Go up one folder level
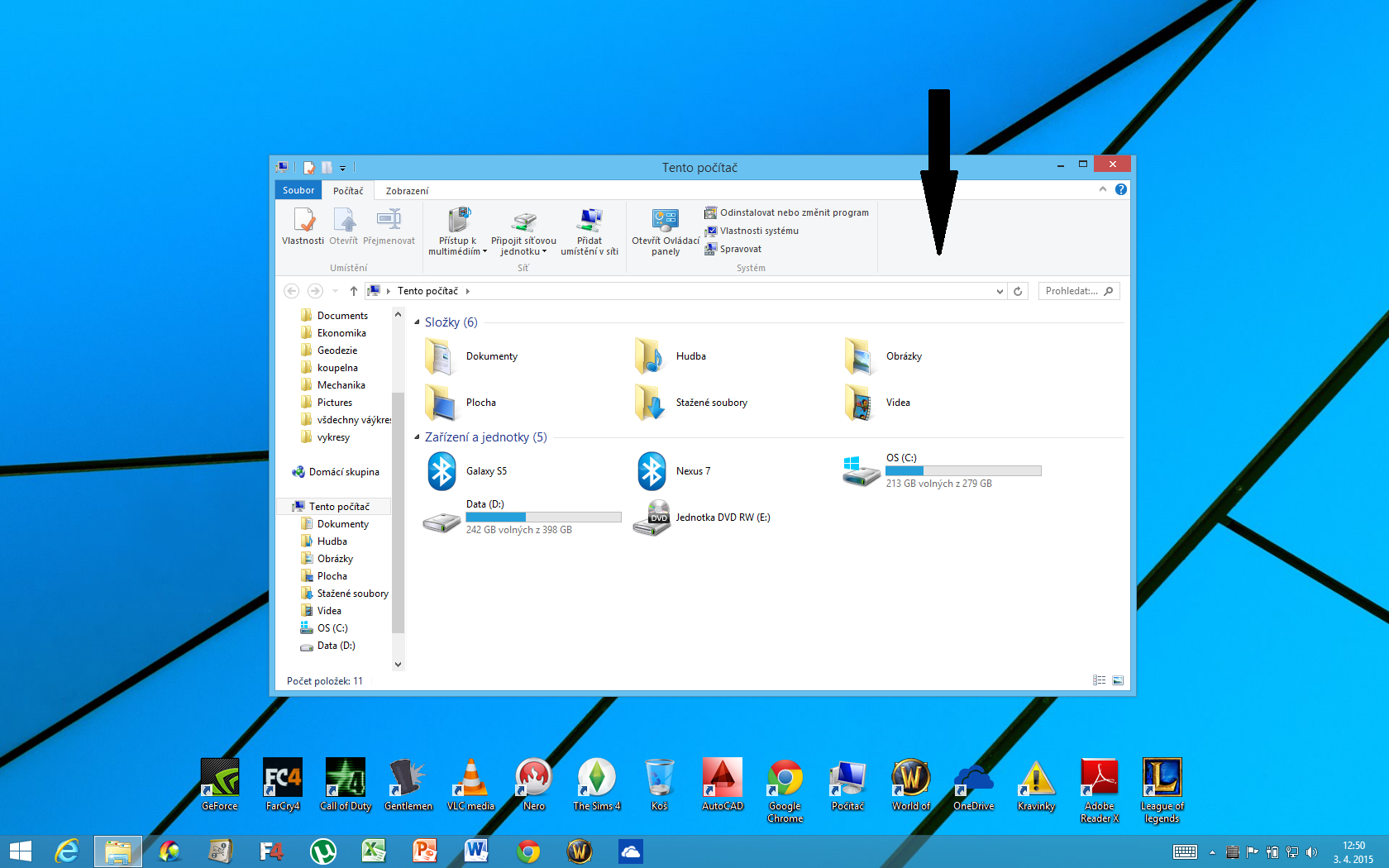The height and width of the screenshot is (868, 1389). click(x=354, y=291)
